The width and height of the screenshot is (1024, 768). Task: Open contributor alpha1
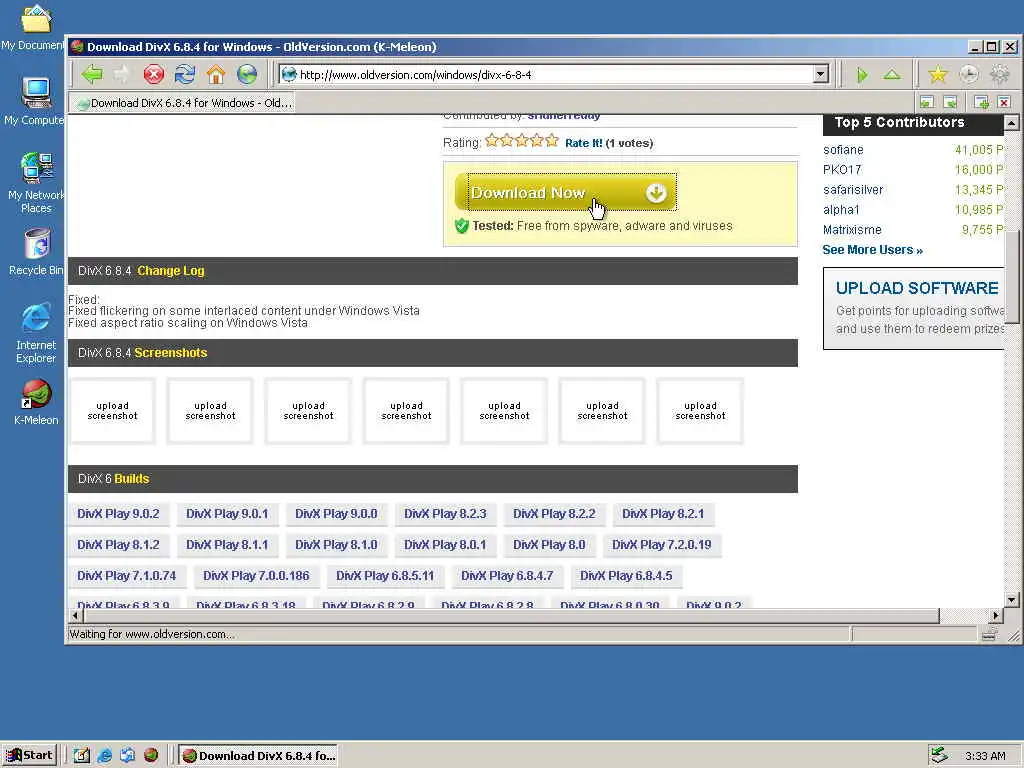841,210
